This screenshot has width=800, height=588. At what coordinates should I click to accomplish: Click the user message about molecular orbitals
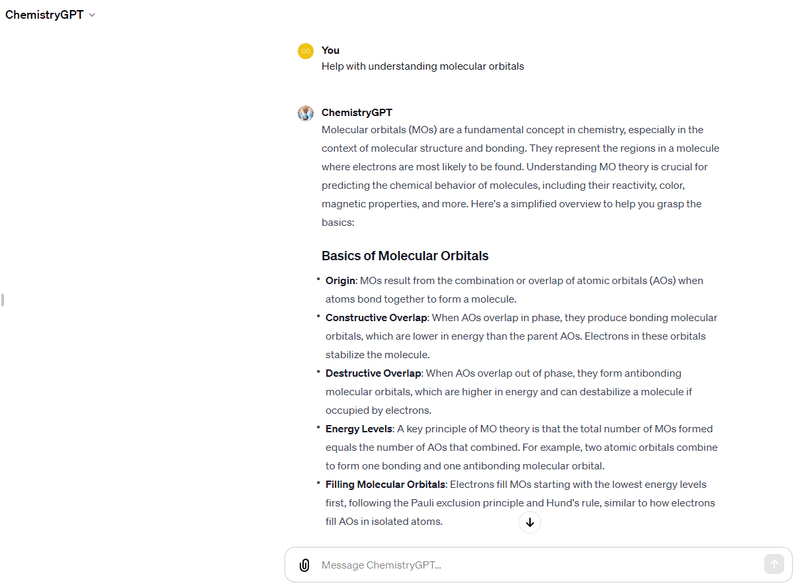(x=422, y=67)
